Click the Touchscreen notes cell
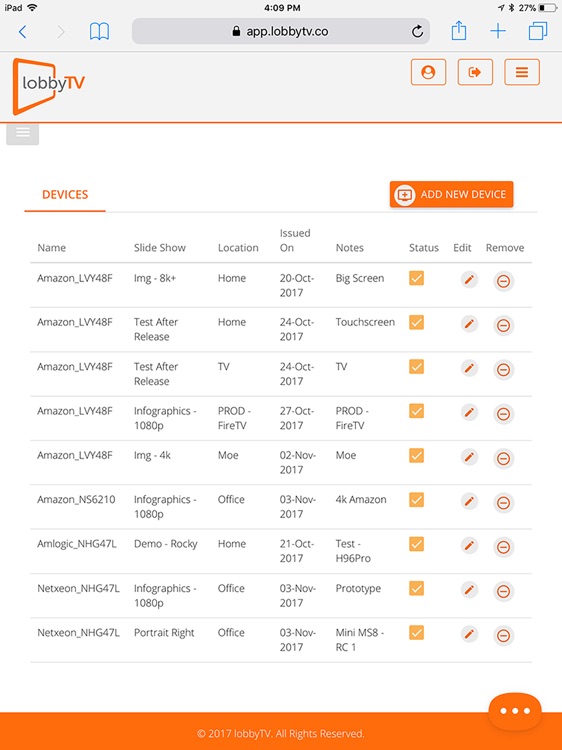The height and width of the screenshot is (750, 562). click(365, 322)
